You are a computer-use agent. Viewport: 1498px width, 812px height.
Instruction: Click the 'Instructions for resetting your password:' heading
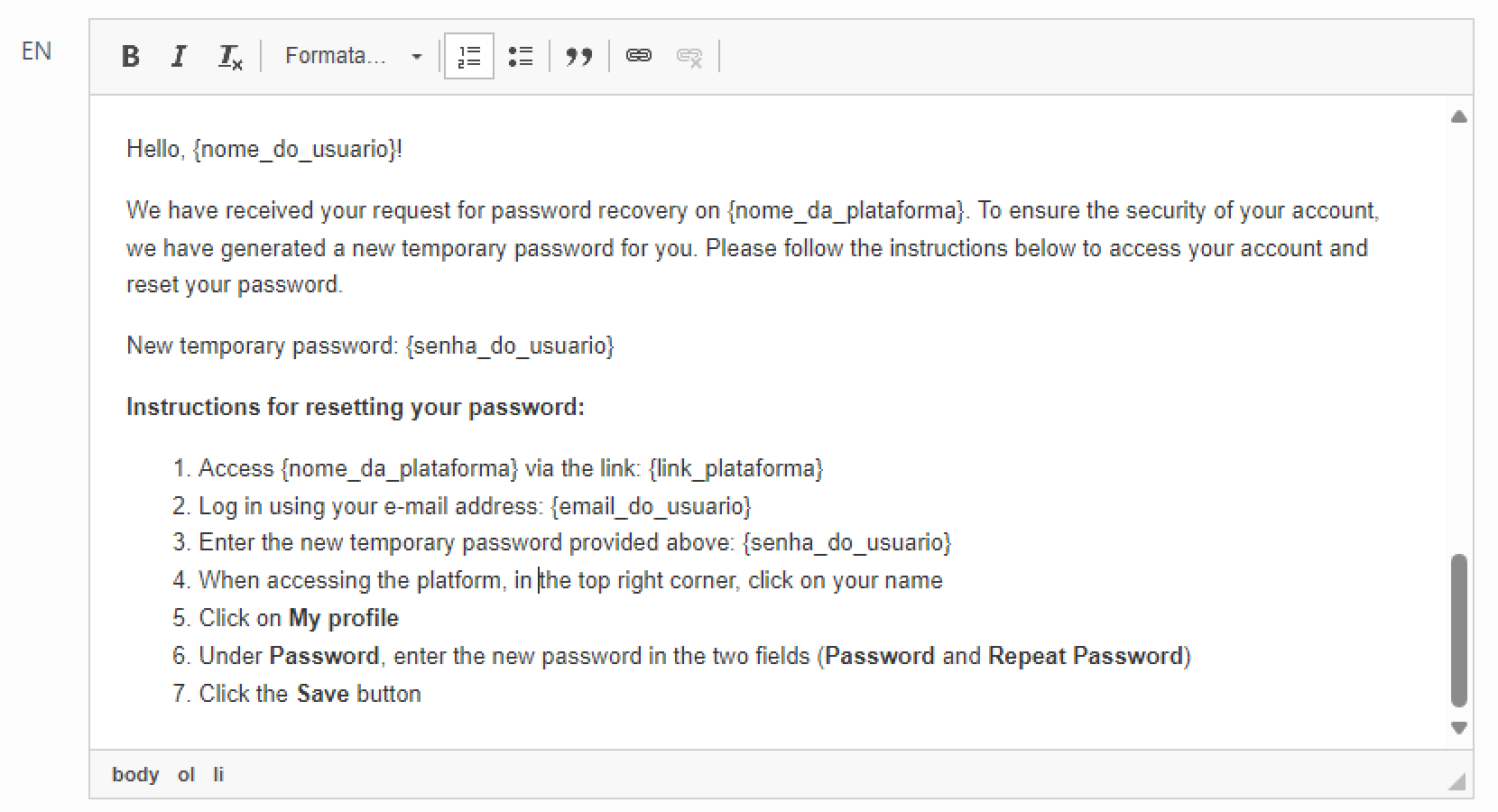click(x=356, y=407)
